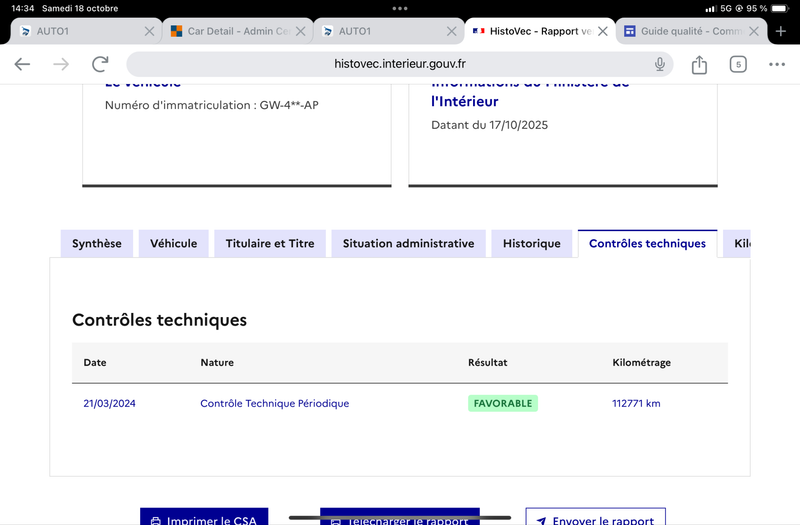The height and width of the screenshot is (525, 800).
Task: Open the three-dot browser menu
Action: pyautogui.click(x=777, y=65)
